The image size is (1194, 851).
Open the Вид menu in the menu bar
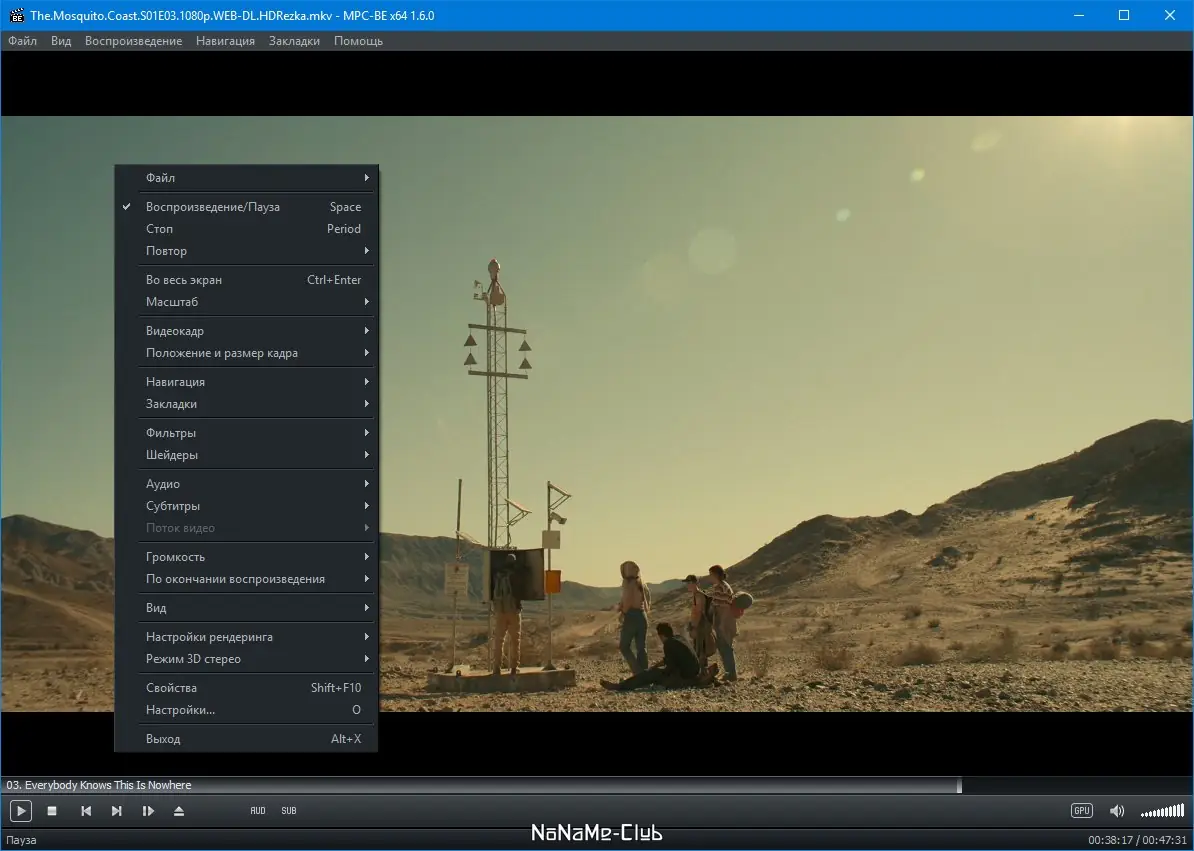(61, 41)
